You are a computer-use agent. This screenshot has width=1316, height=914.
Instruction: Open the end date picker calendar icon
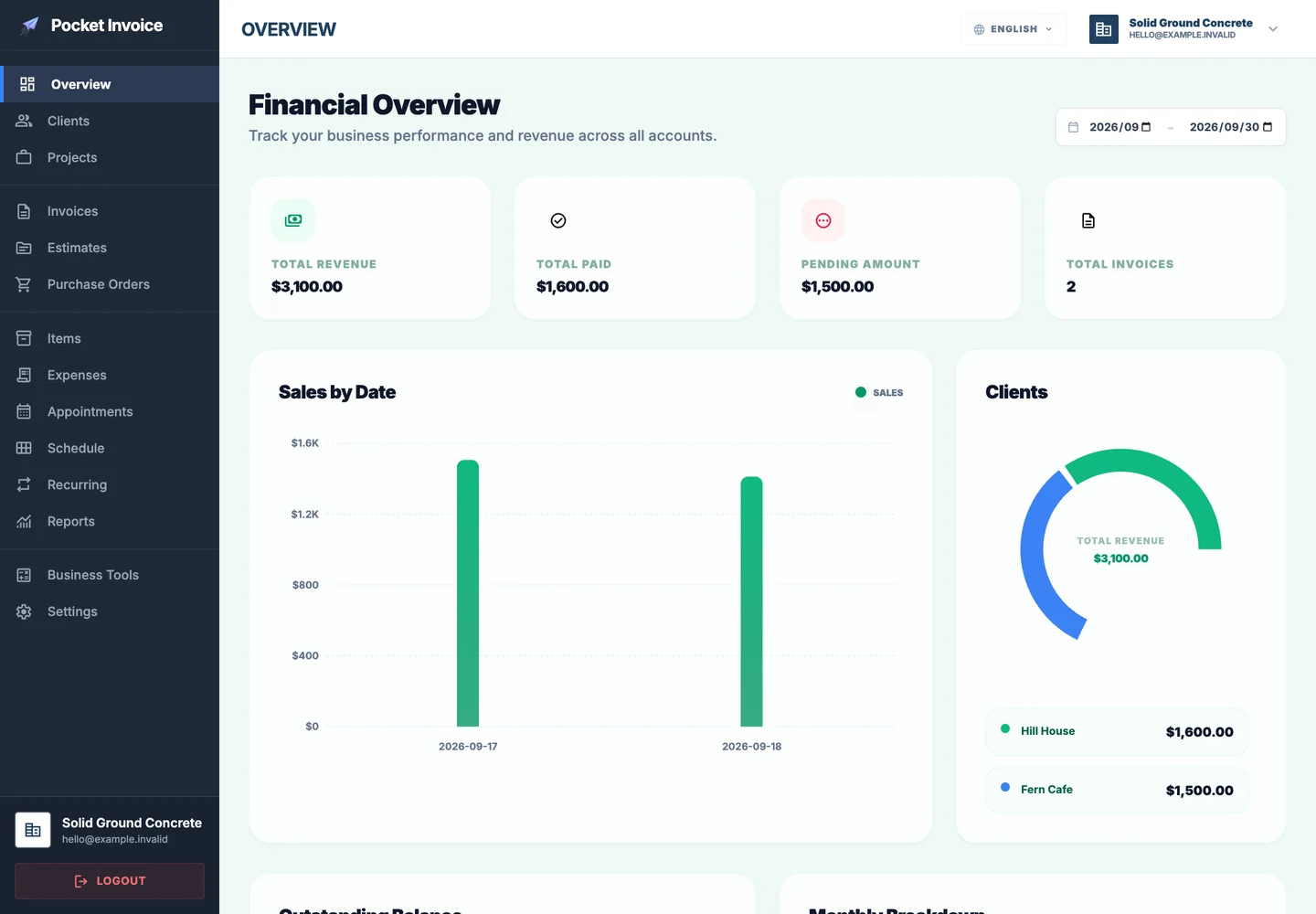point(1268,127)
